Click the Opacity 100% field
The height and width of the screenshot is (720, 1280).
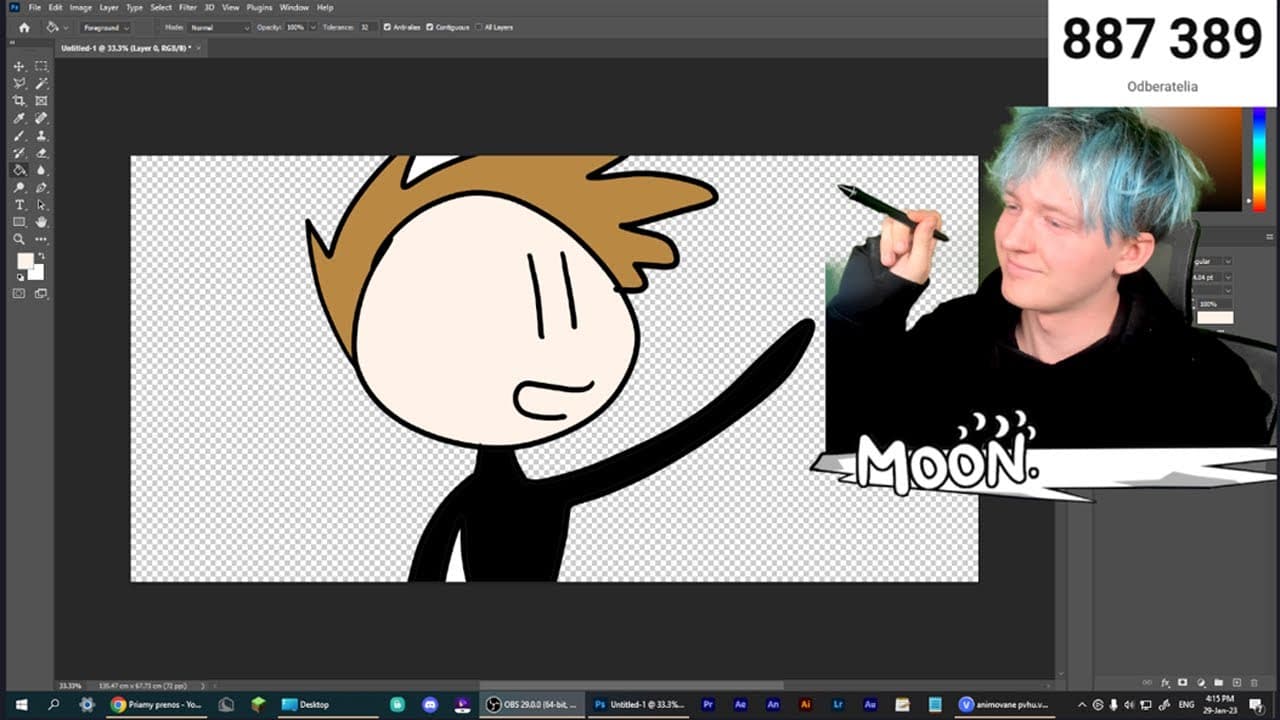pyautogui.click(x=296, y=27)
